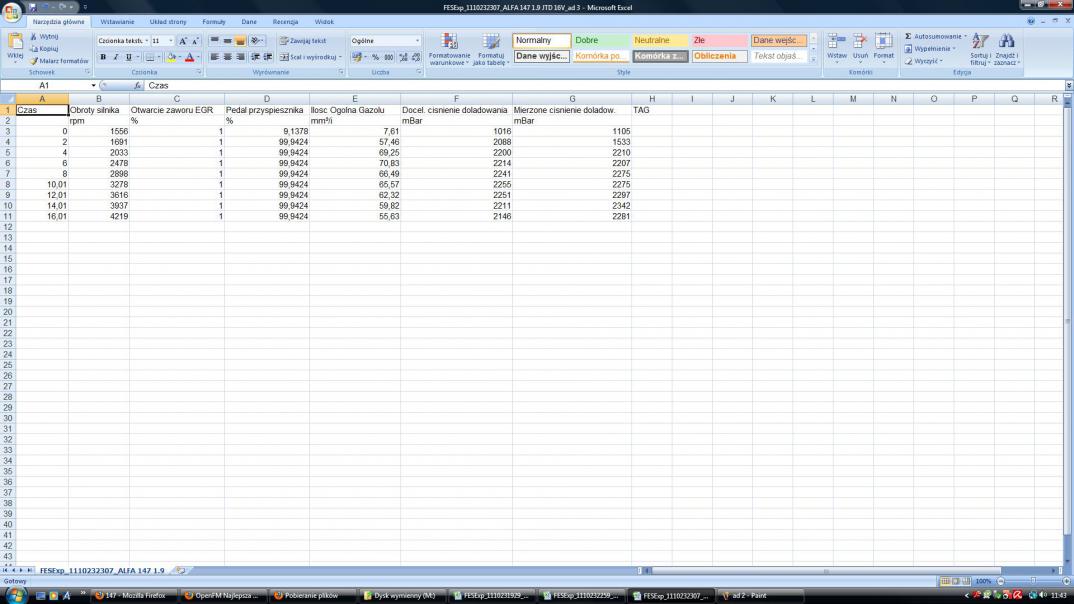1074x604 pixels.
Task: Align text to middle of cell
Action: [x=227, y=41]
